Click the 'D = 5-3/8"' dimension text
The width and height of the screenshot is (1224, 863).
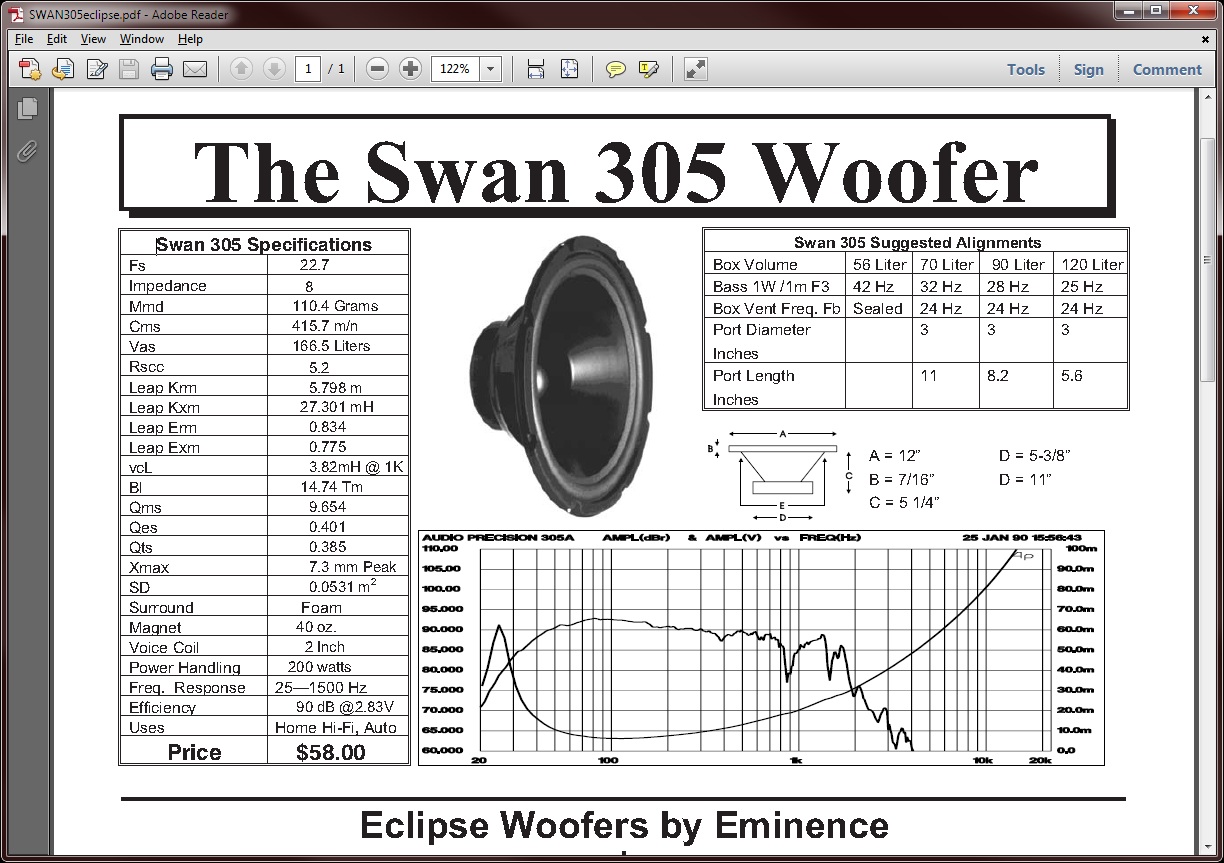1035,455
